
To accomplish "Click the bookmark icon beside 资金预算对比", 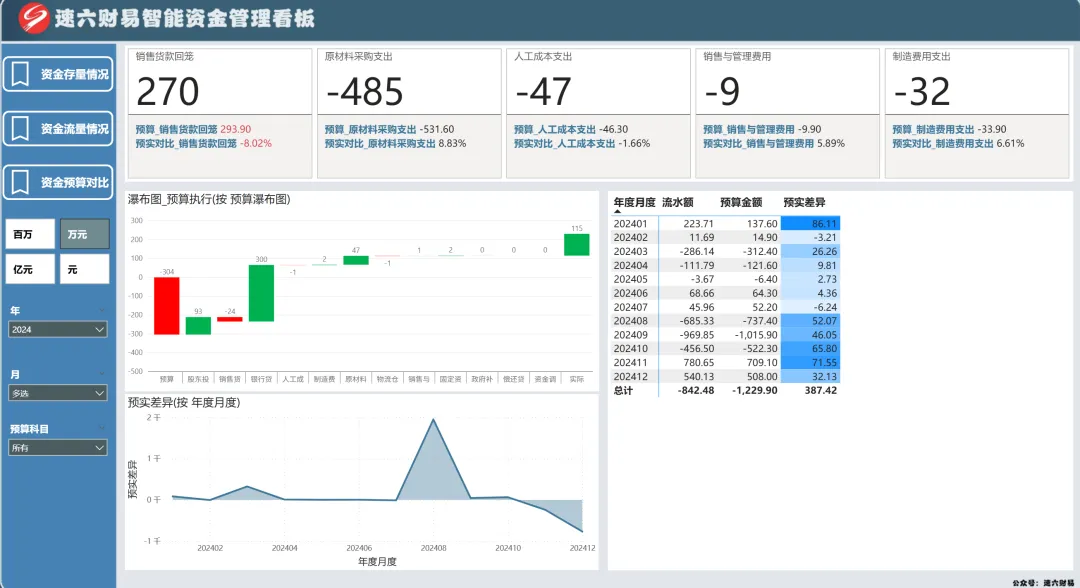I will point(19,183).
